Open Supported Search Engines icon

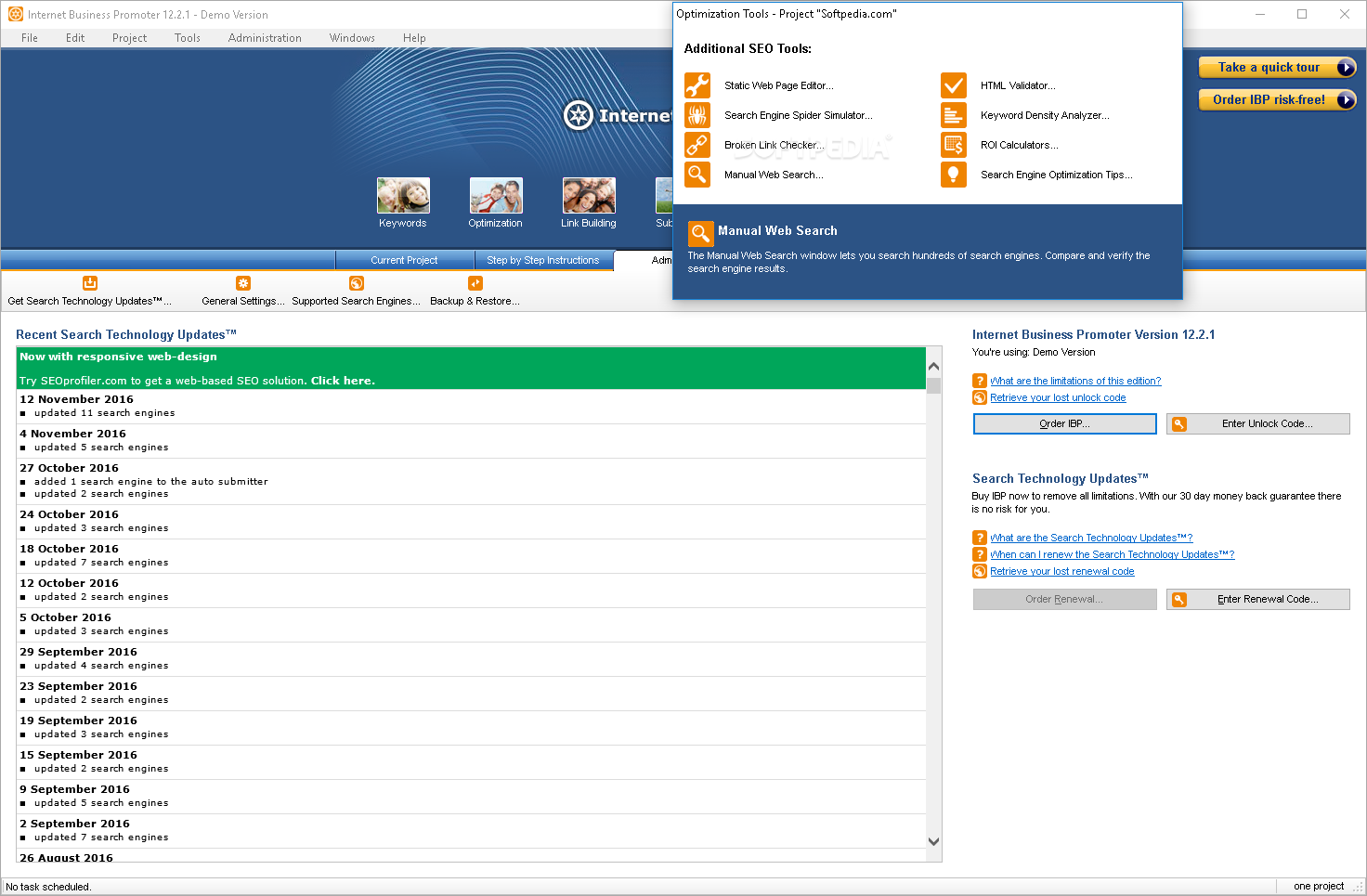pyautogui.click(x=357, y=283)
